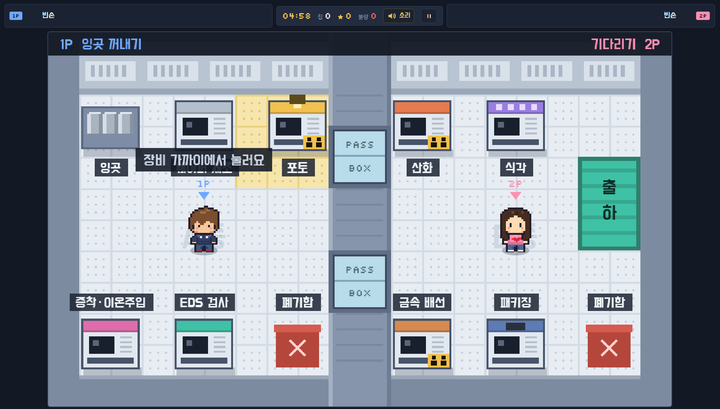Click the pink 2P arrow marker above the girl
The width and height of the screenshot is (720, 409).
pos(516,196)
